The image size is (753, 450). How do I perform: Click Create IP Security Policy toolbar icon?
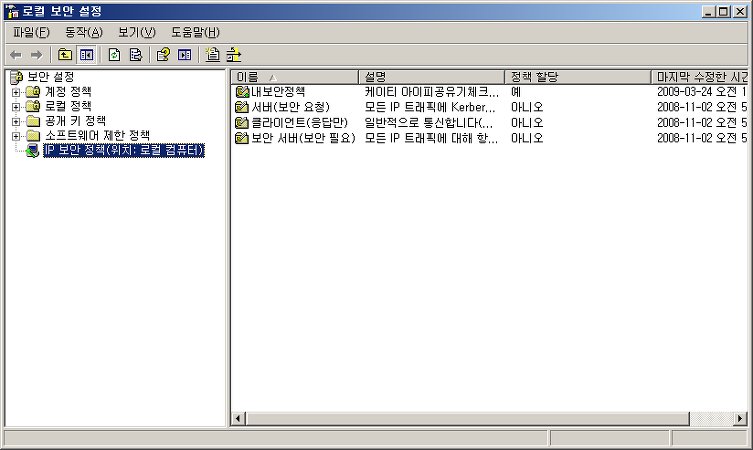(x=212, y=54)
